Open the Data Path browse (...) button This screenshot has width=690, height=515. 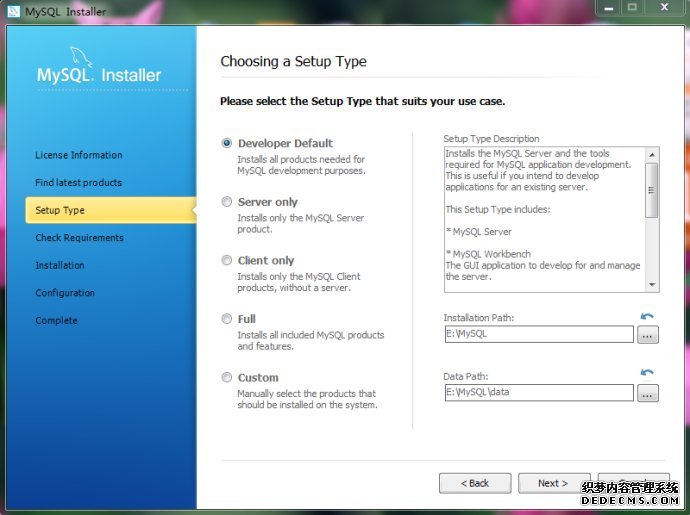point(648,393)
